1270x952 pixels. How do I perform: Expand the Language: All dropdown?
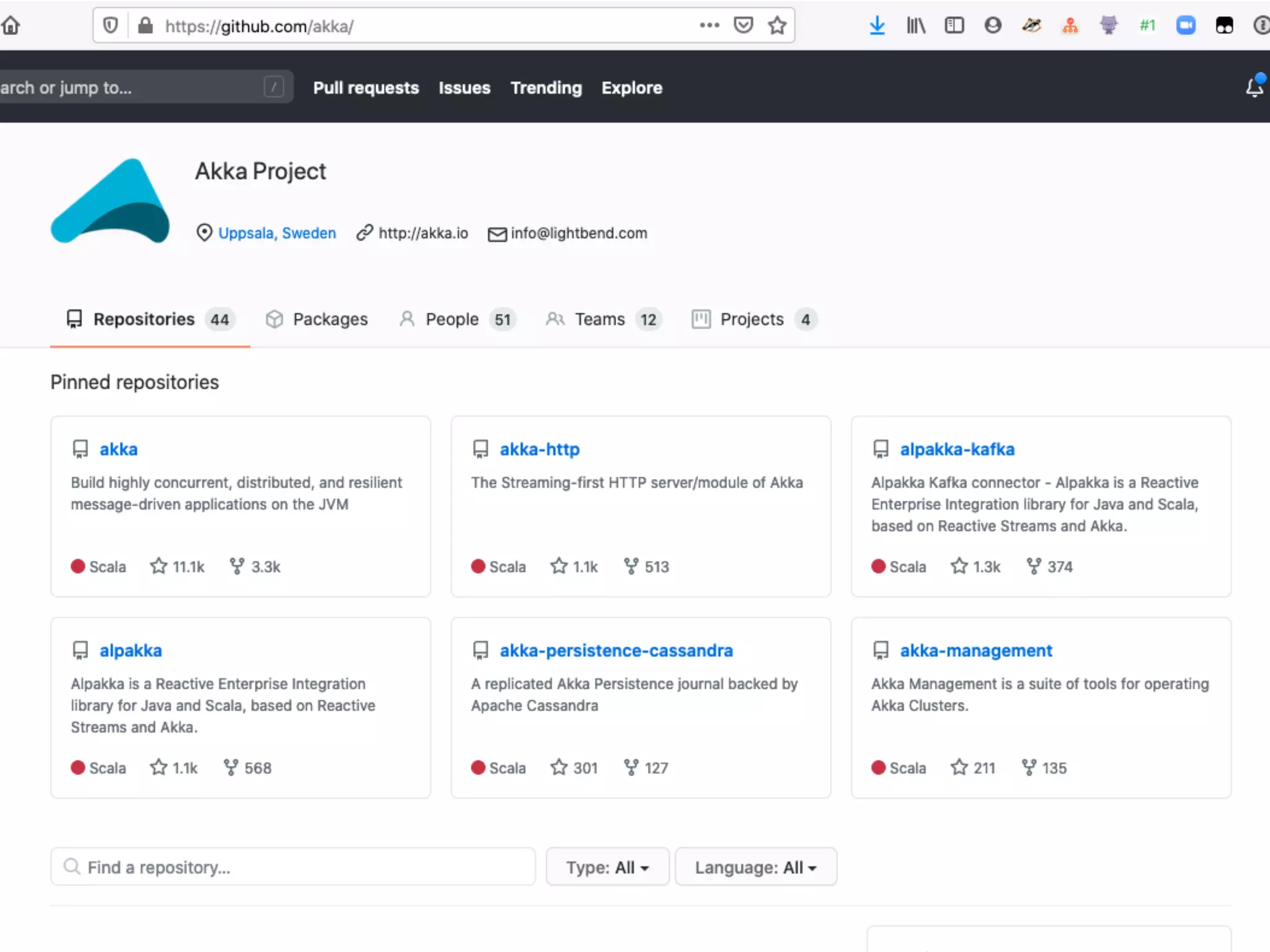(755, 867)
